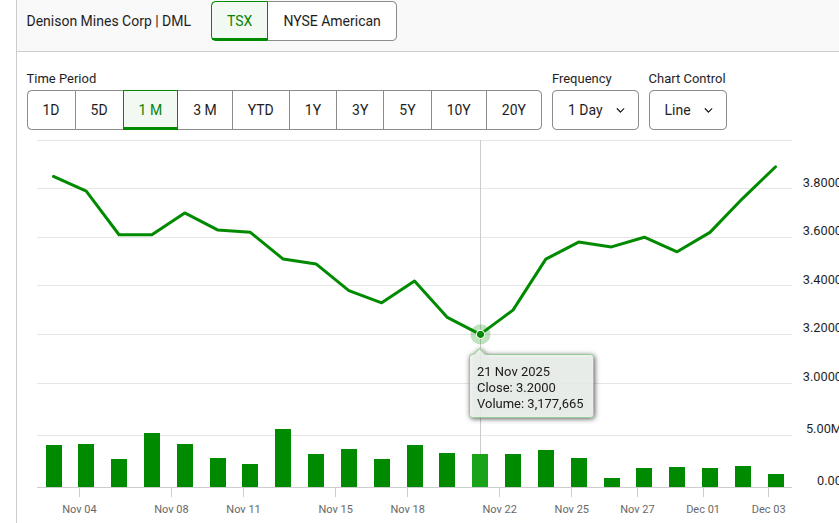
Task: Show the 3Y time period
Action: [360, 110]
